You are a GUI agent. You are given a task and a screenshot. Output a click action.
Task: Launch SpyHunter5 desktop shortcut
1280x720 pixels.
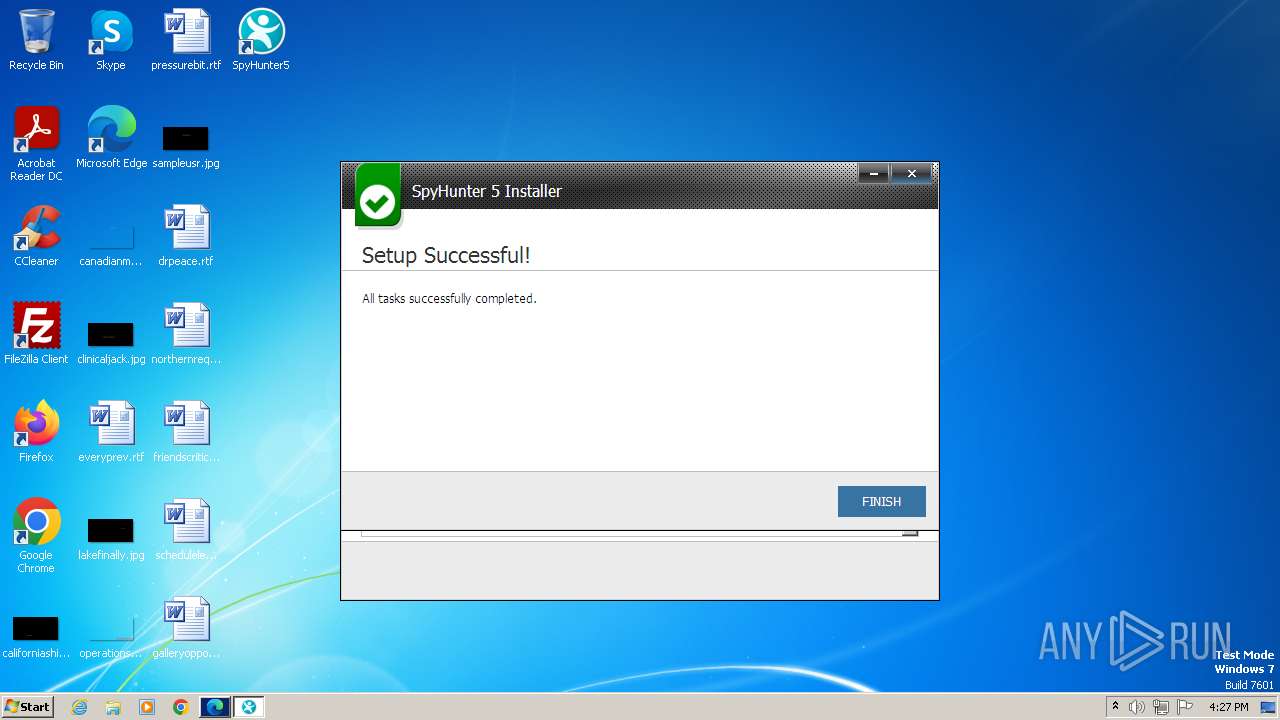261,40
